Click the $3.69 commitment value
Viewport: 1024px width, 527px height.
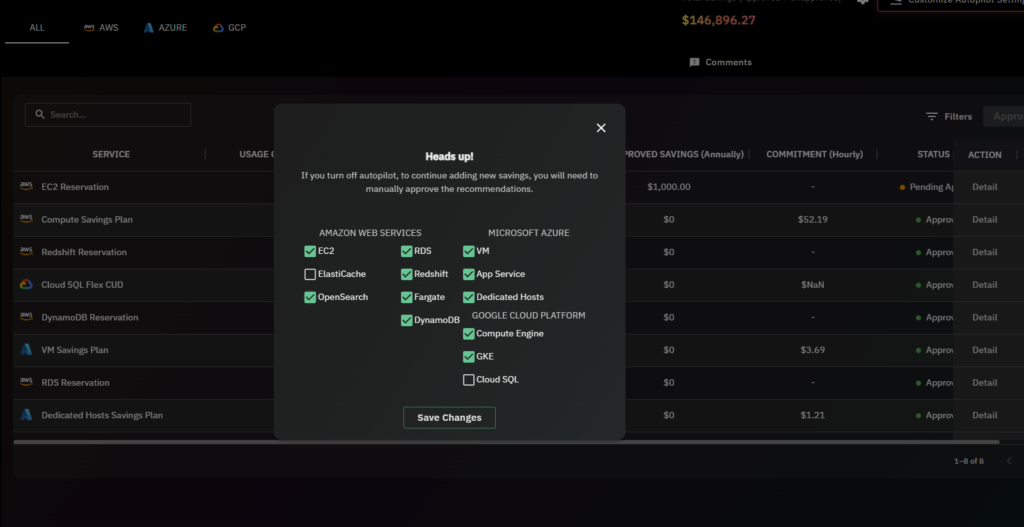812,350
